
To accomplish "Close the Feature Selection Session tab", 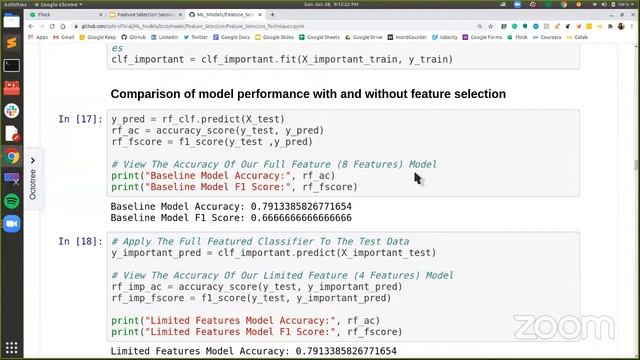I will [180, 15].
